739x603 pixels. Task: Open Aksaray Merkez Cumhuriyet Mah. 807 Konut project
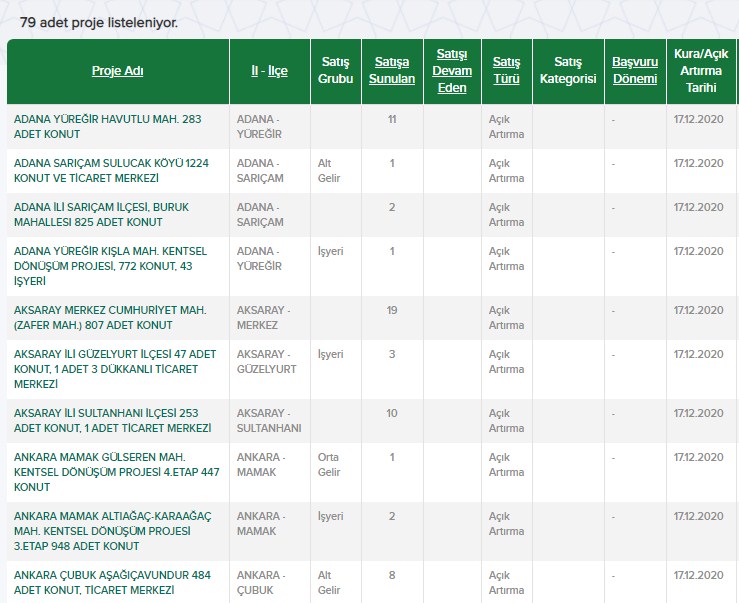pos(110,317)
